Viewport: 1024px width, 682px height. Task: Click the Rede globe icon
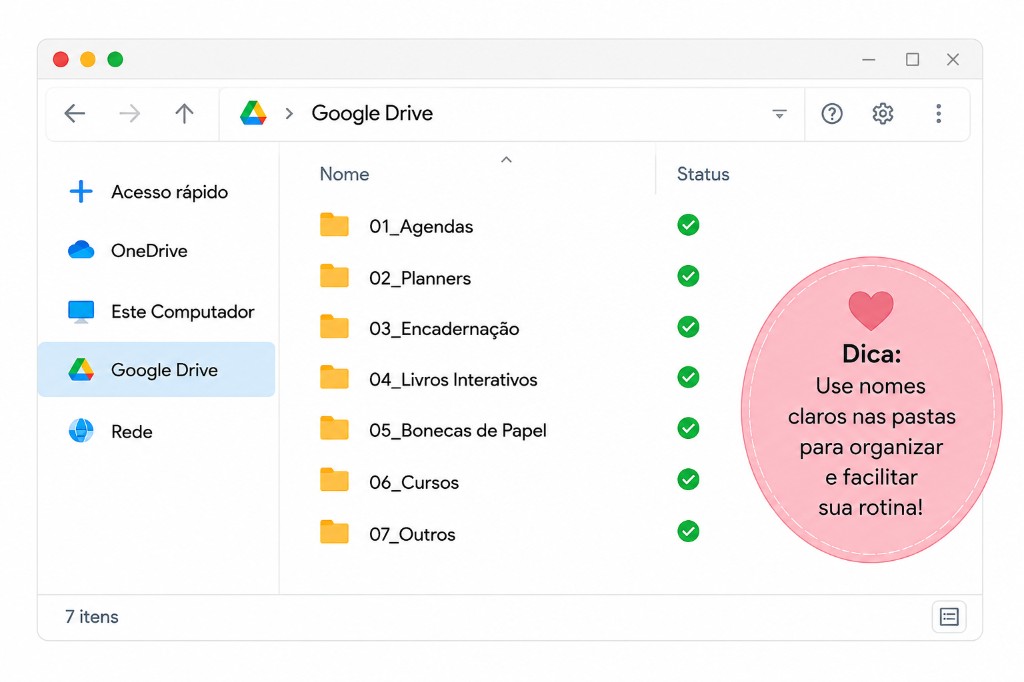click(x=81, y=430)
